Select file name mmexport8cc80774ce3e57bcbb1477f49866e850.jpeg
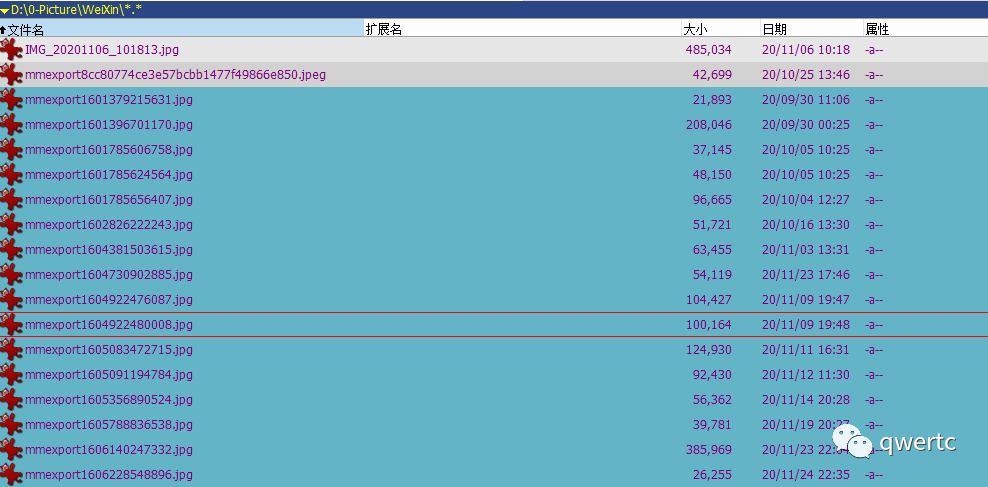 point(176,75)
